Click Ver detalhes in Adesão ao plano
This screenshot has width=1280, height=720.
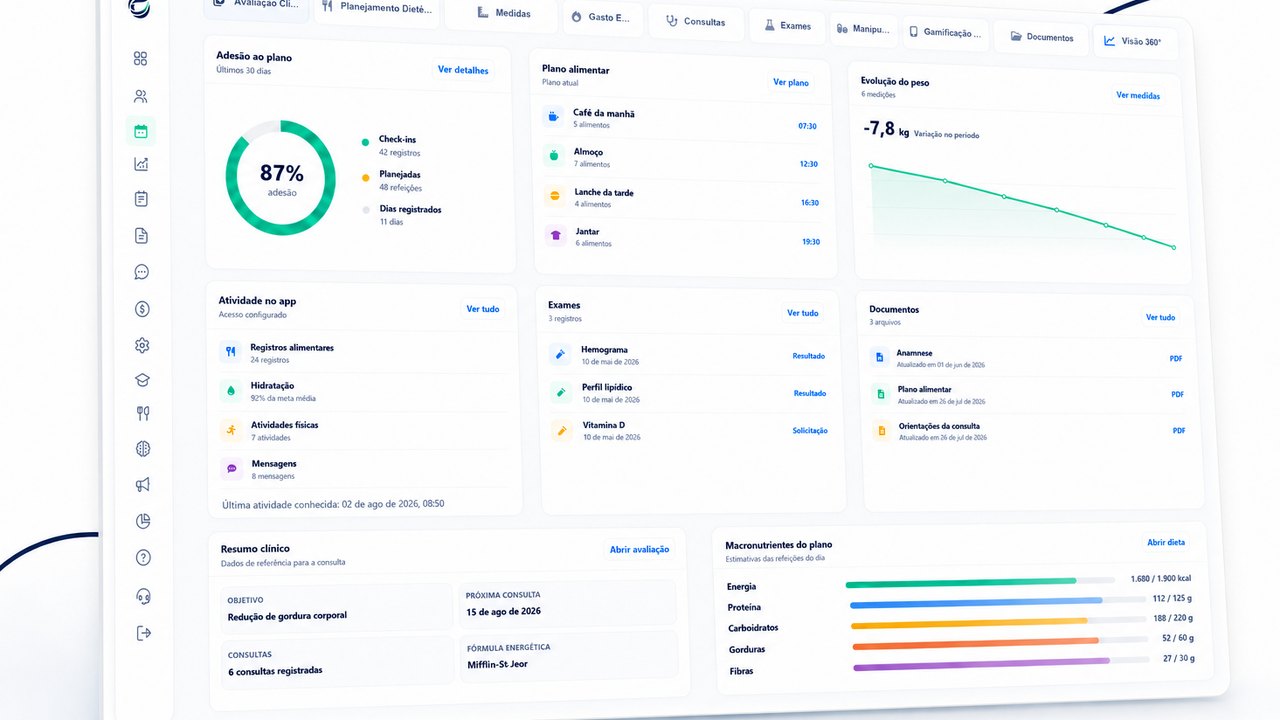click(x=463, y=70)
